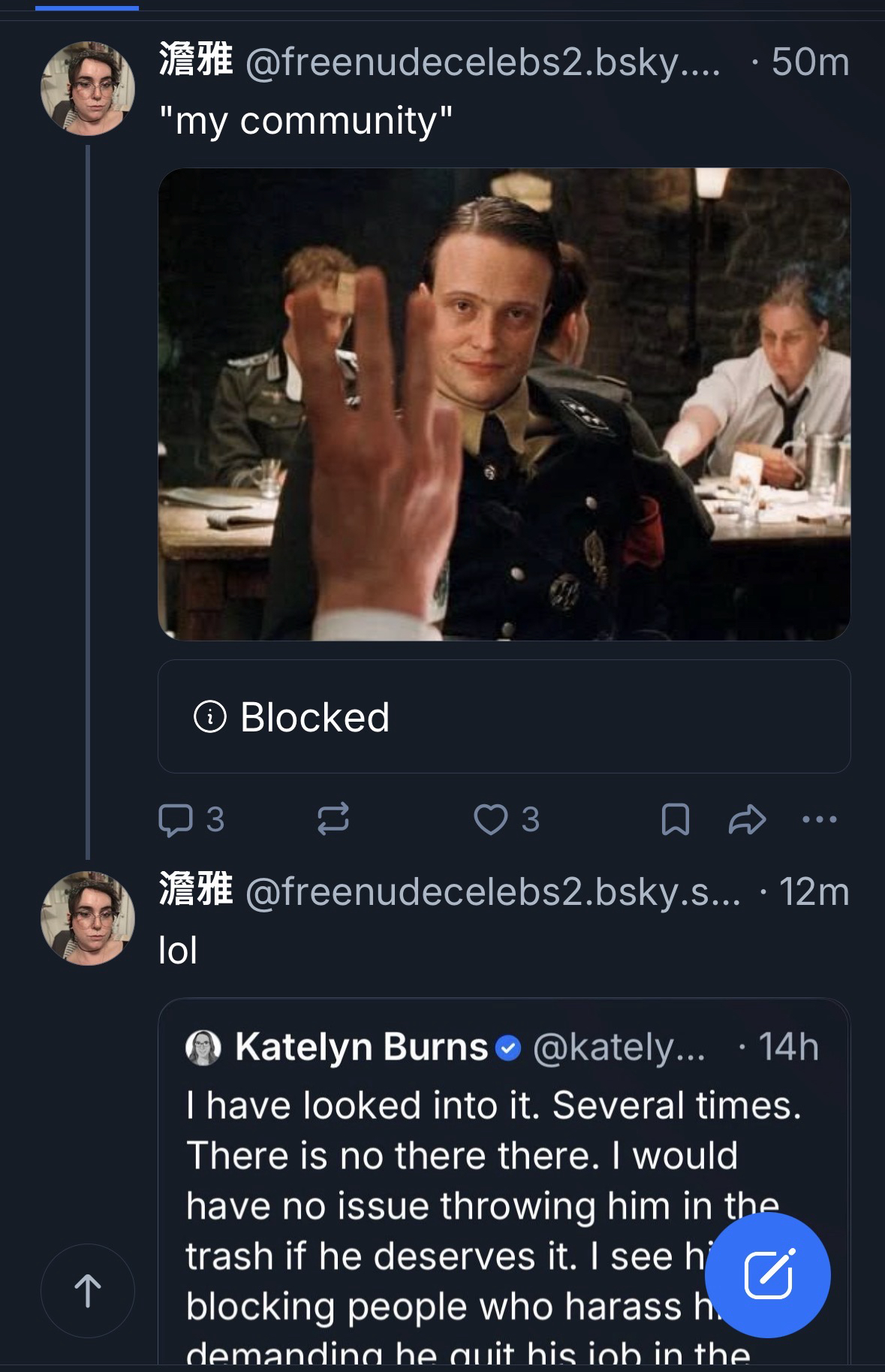Viewport: 885px width, 1372px height.
Task: Bookmark the "my community" post
Action: (675, 819)
